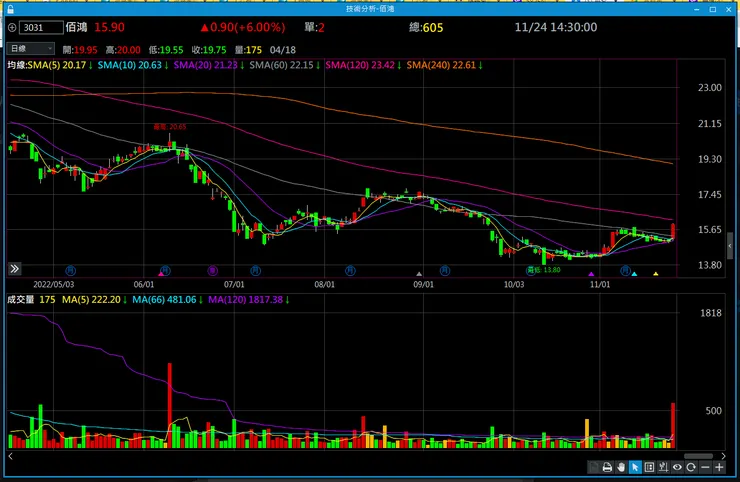The width and height of the screenshot is (740, 482).
Task: Click the MA(5) 222.20 volume label
Action: 94,299
